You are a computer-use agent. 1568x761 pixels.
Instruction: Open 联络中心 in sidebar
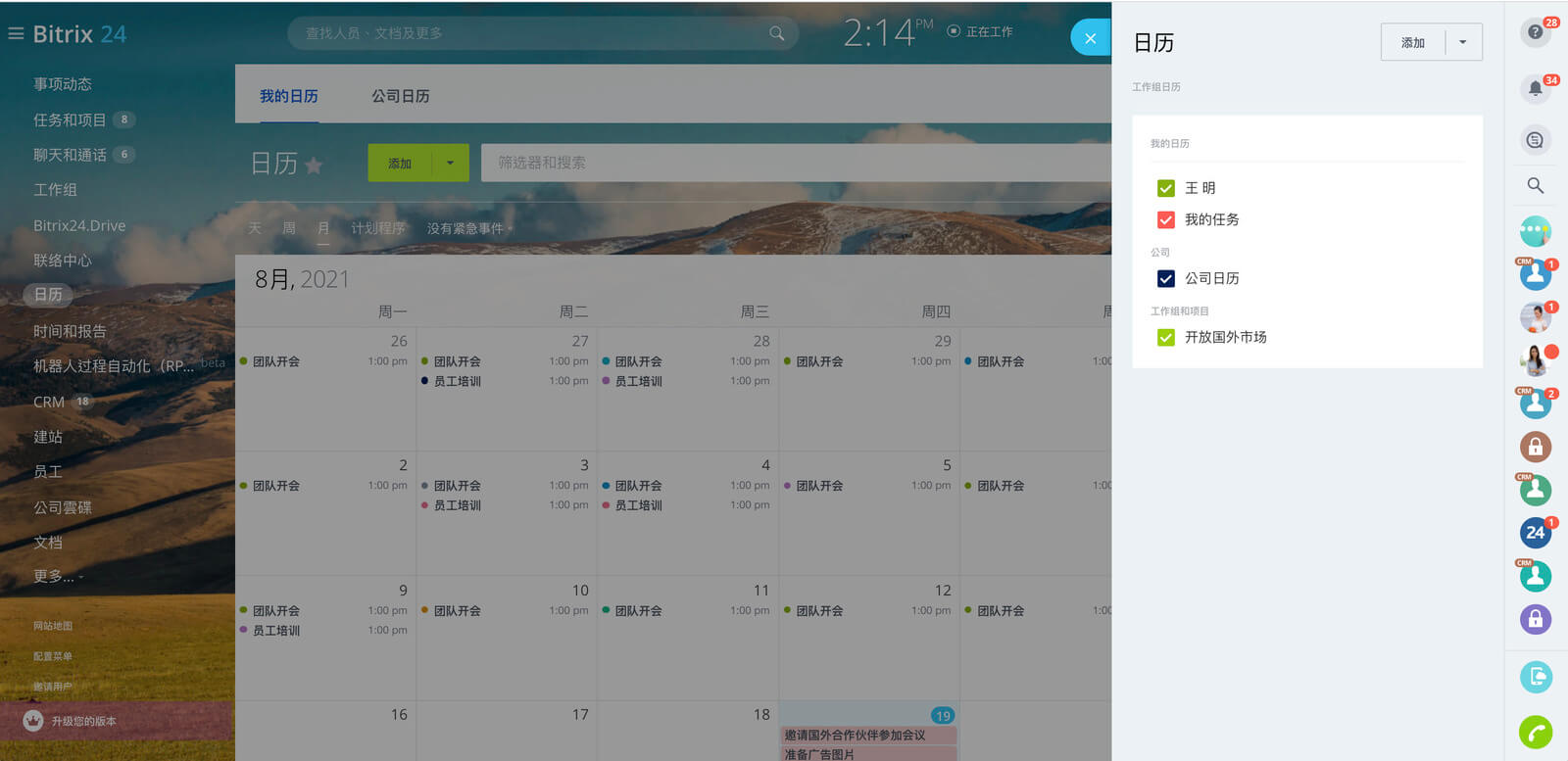pyautogui.click(x=63, y=261)
